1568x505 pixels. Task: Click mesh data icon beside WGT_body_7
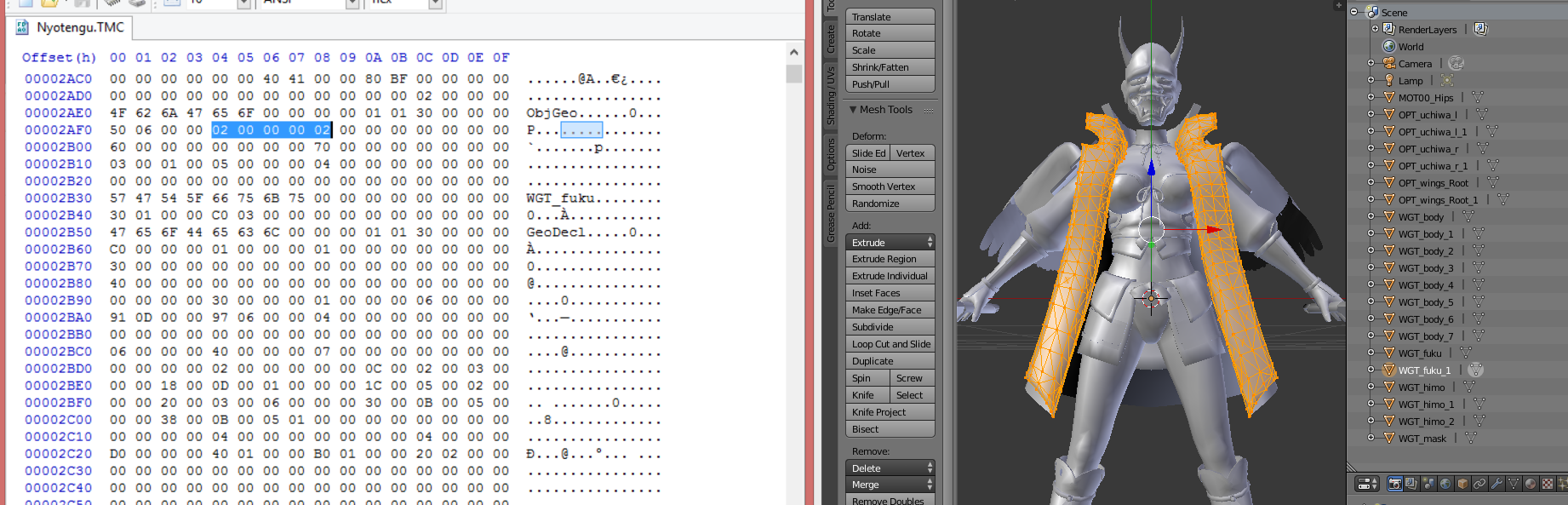click(1478, 336)
